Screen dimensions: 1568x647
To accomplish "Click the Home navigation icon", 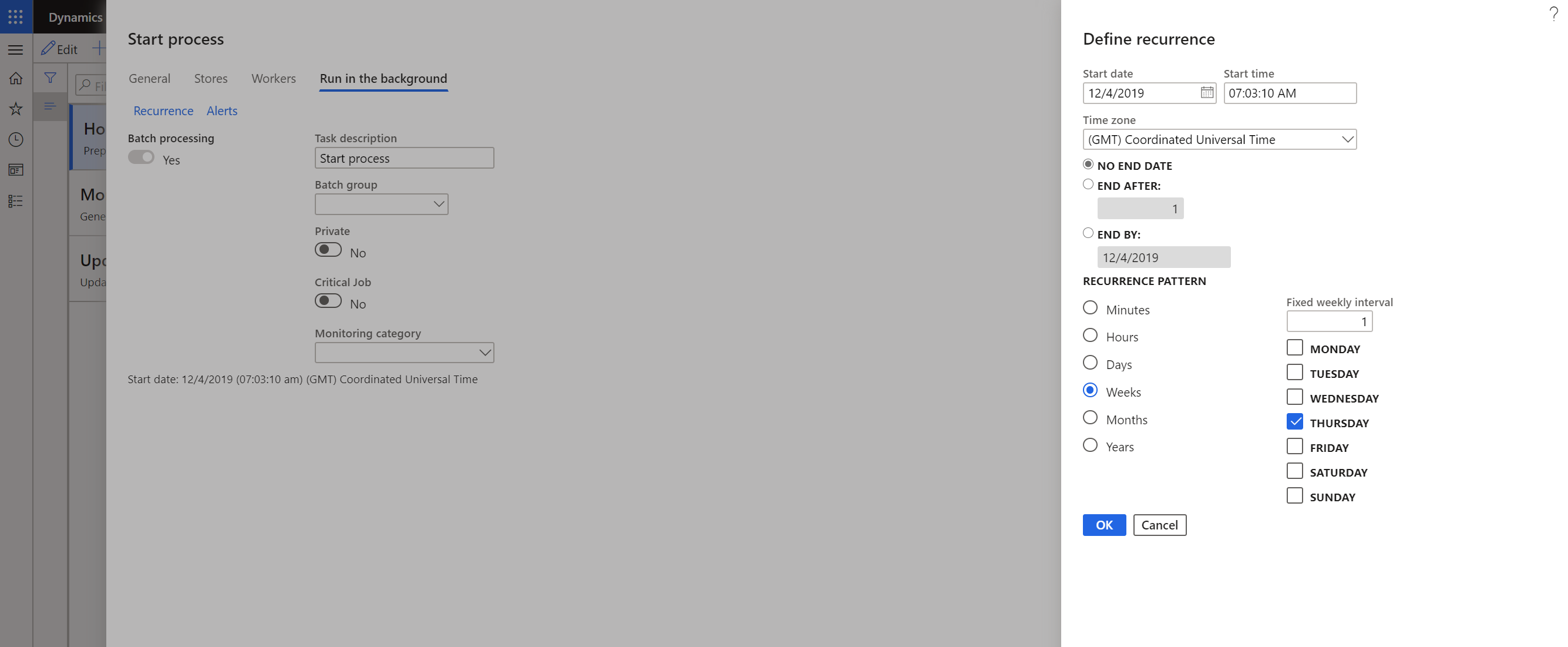I will (x=16, y=77).
